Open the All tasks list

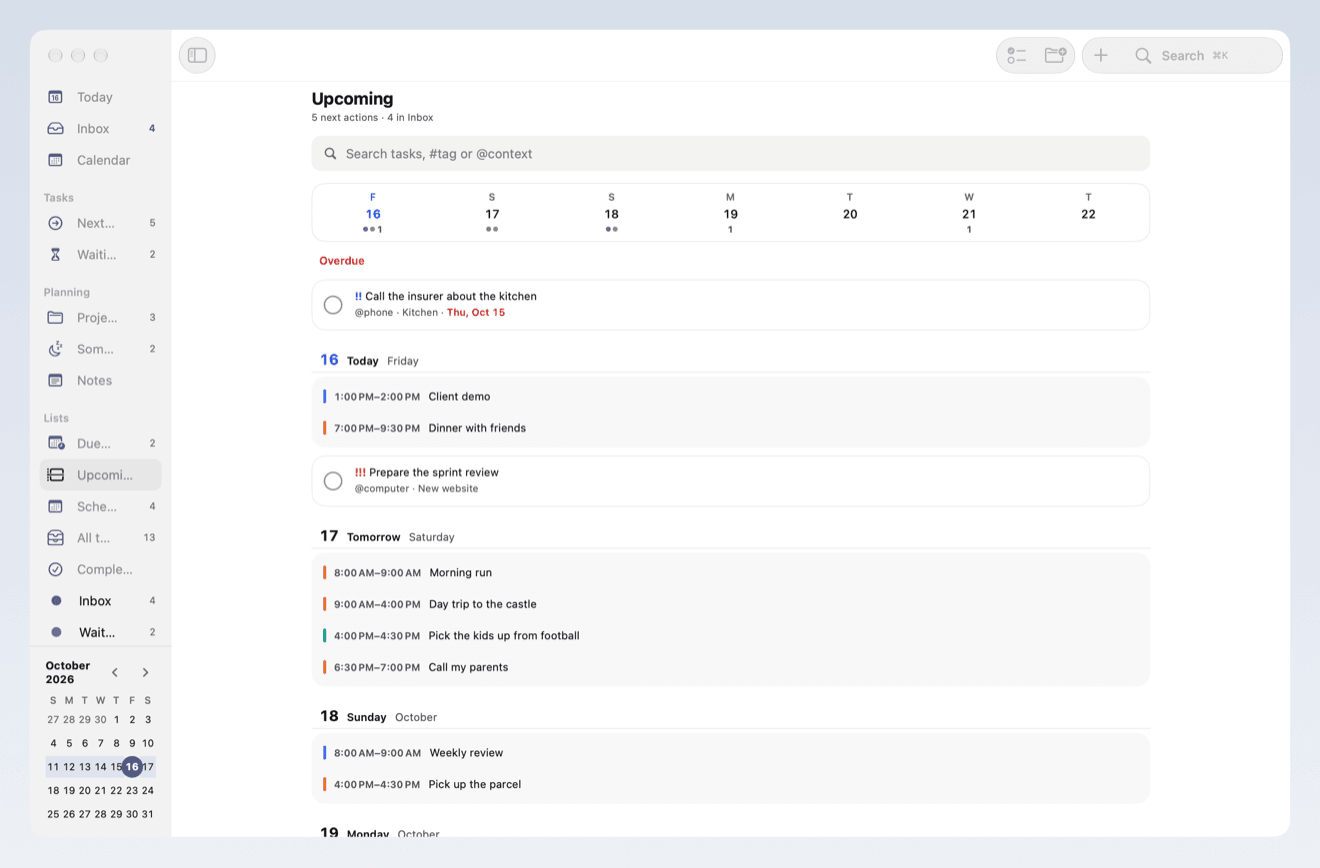(100, 537)
